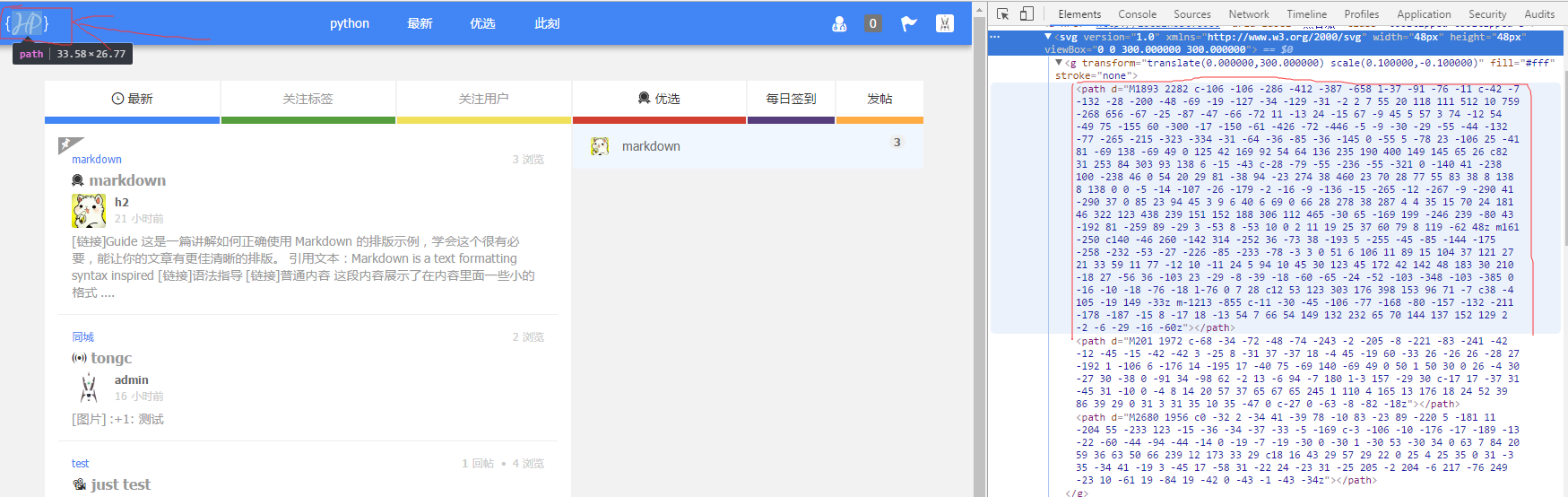
Task: Open the 每日签到 check-in tab
Action: tap(791, 99)
